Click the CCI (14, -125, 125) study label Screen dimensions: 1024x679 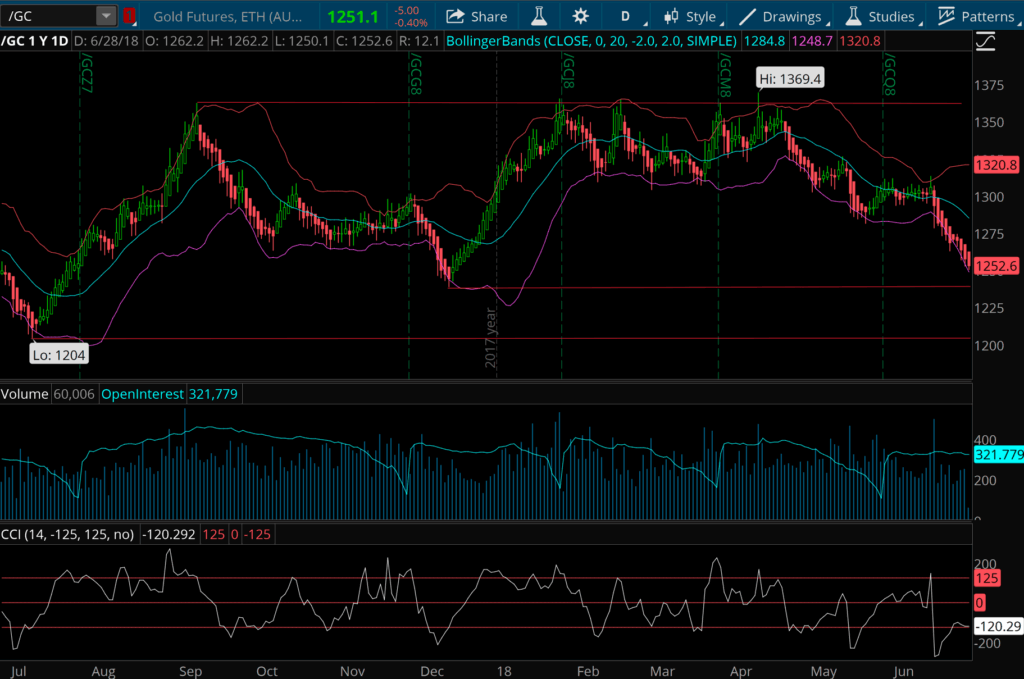pyautogui.click(x=66, y=534)
